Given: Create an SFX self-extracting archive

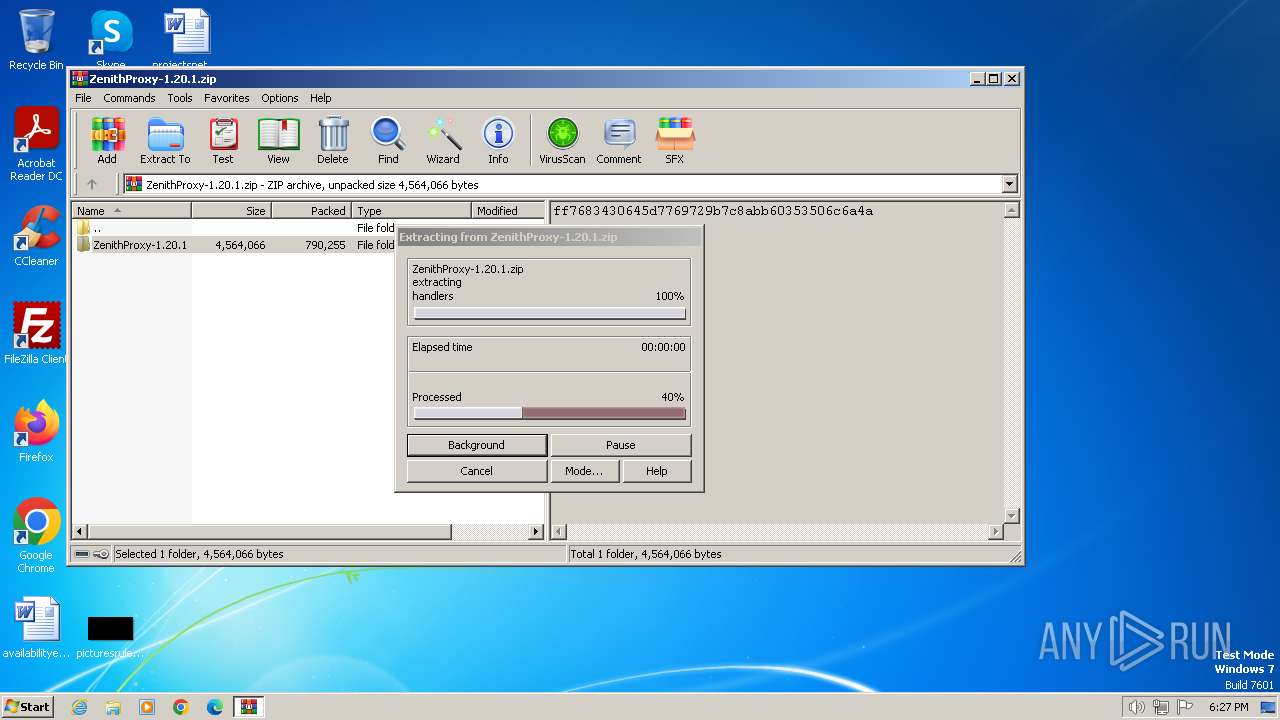Looking at the screenshot, I should pos(675,140).
